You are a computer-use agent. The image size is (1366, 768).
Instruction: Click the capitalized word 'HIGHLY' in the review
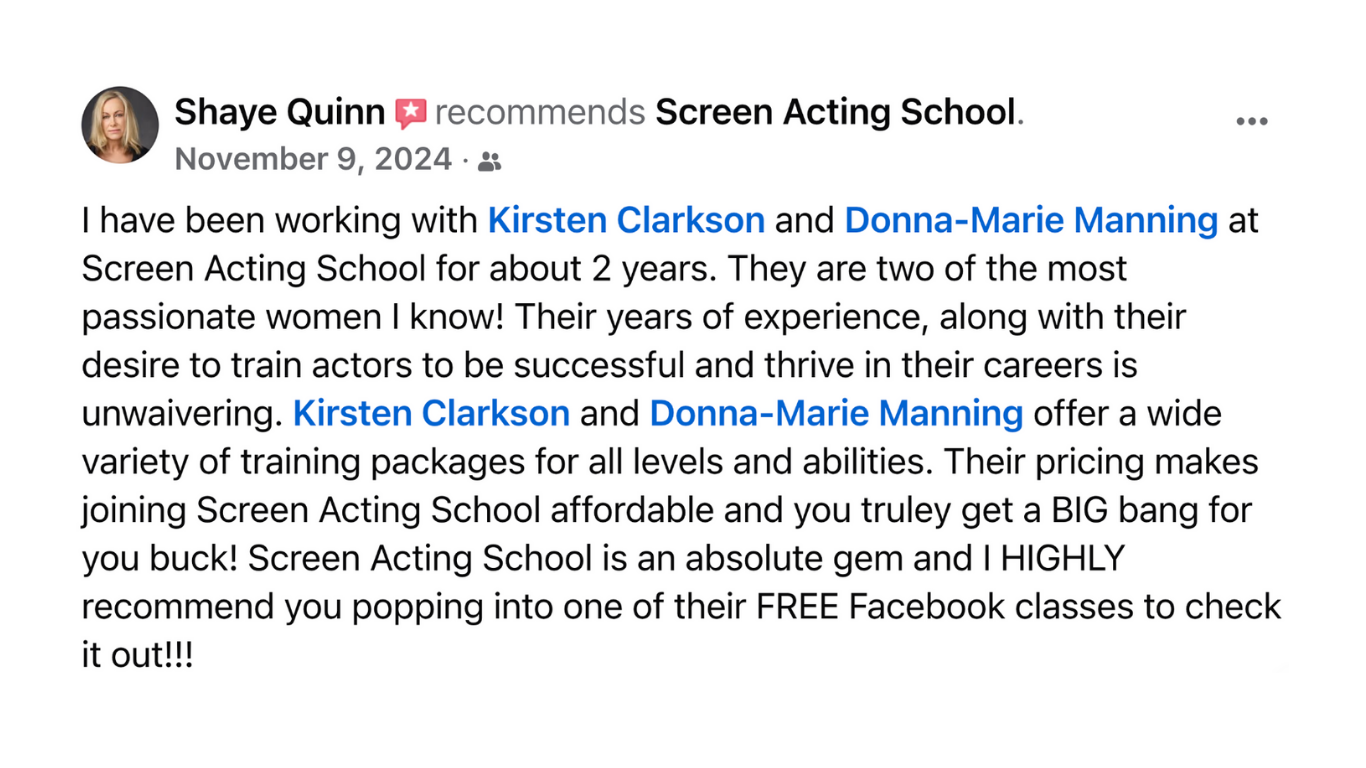(x=1063, y=558)
